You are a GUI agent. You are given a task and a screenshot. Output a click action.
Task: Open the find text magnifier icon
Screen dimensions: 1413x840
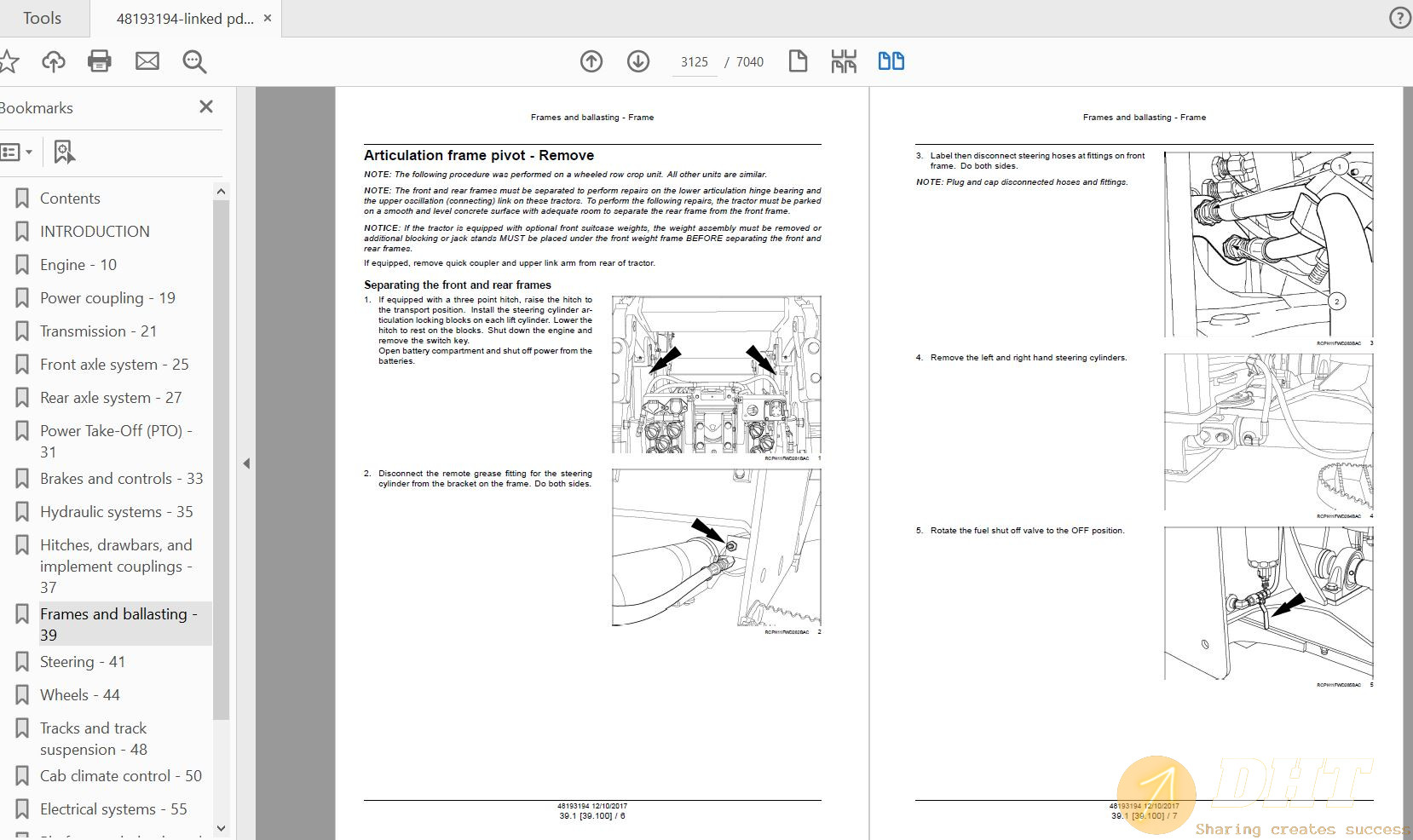click(x=194, y=61)
